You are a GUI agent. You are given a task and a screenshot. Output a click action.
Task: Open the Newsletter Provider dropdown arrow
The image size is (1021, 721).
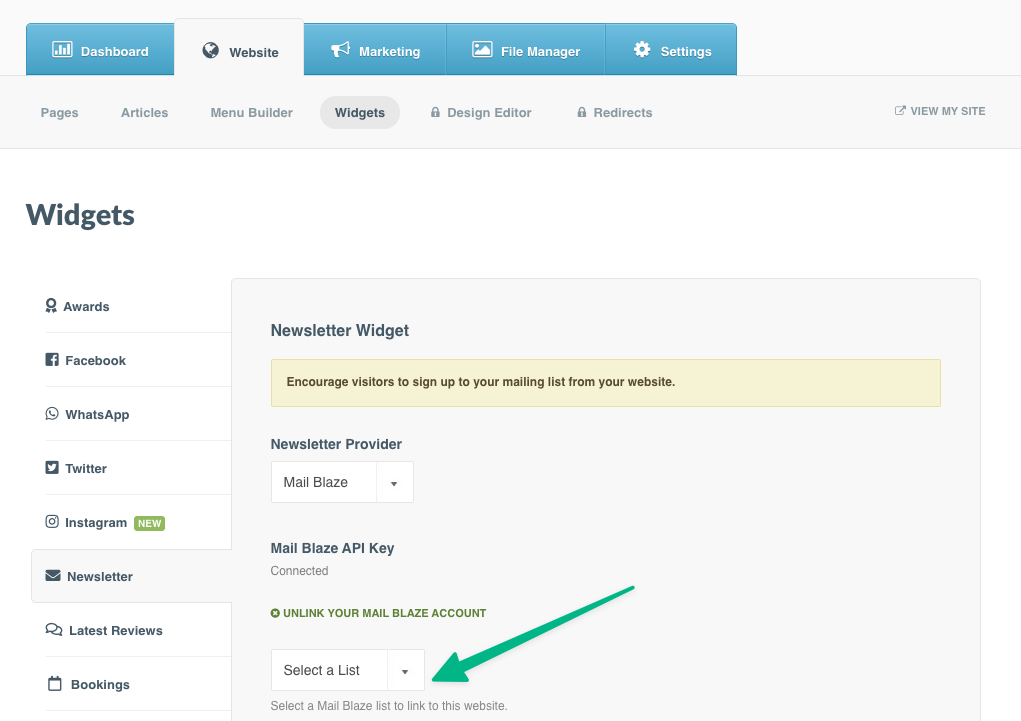394,483
